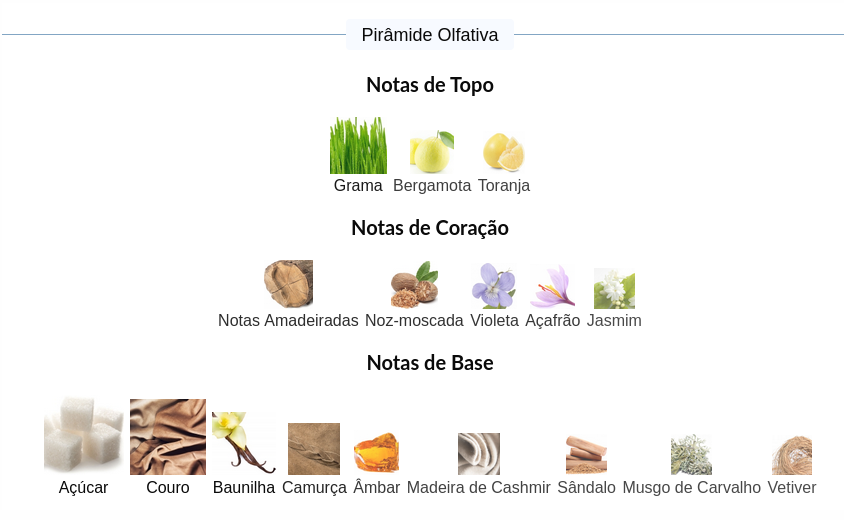Click the Notas de Coração heading
The image size is (844, 520).
point(430,228)
